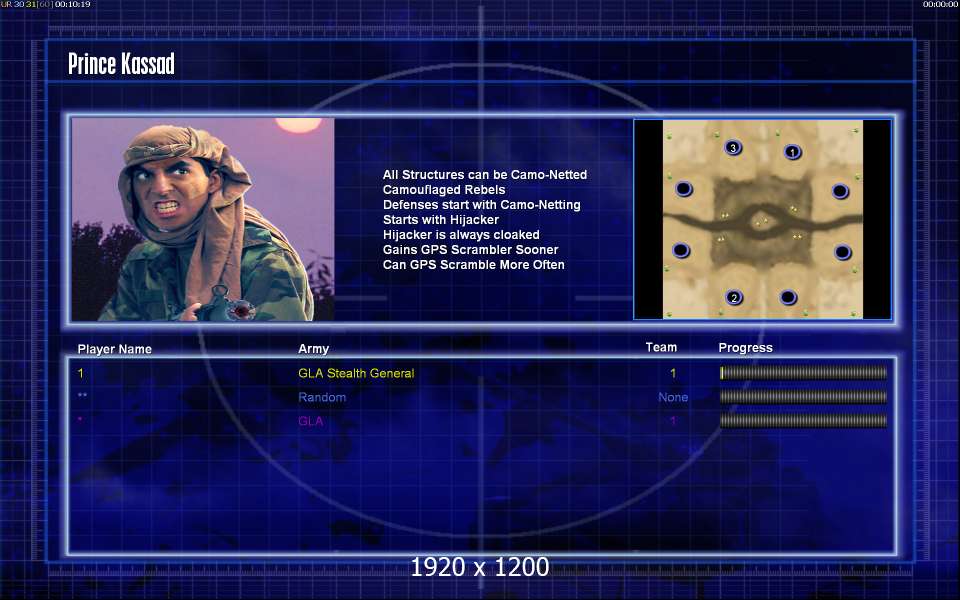Click start position marker 2 on minimap
Viewport: 960px width, 600px height.
[733, 298]
